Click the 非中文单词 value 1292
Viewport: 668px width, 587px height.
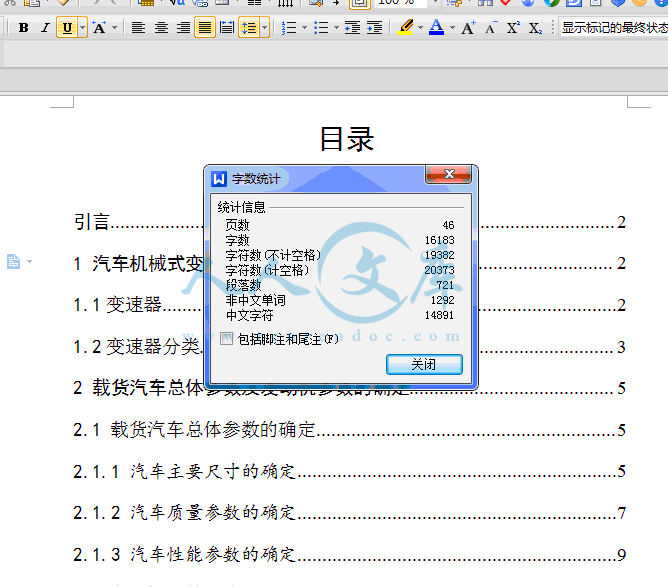pos(442,300)
